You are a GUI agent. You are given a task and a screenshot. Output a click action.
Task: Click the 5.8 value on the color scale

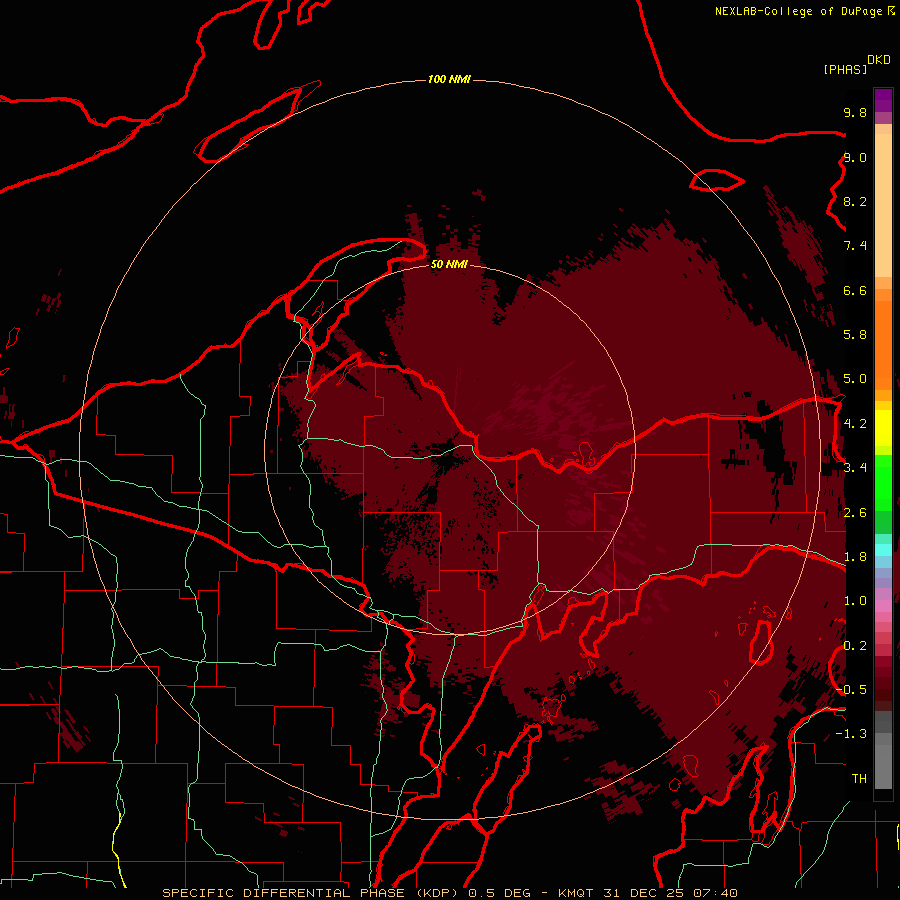(x=855, y=335)
